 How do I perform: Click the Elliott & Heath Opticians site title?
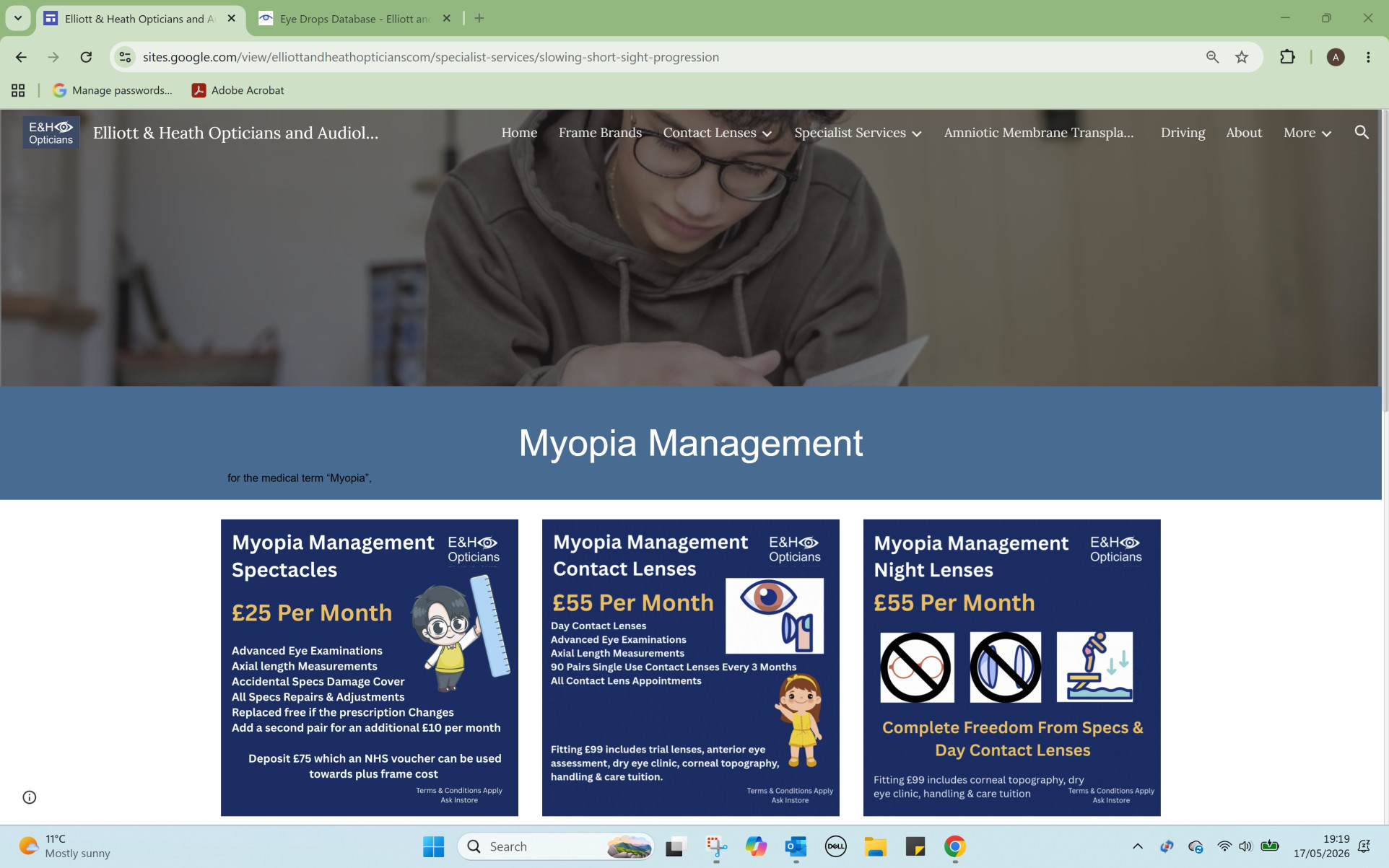[x=235, y=133]
